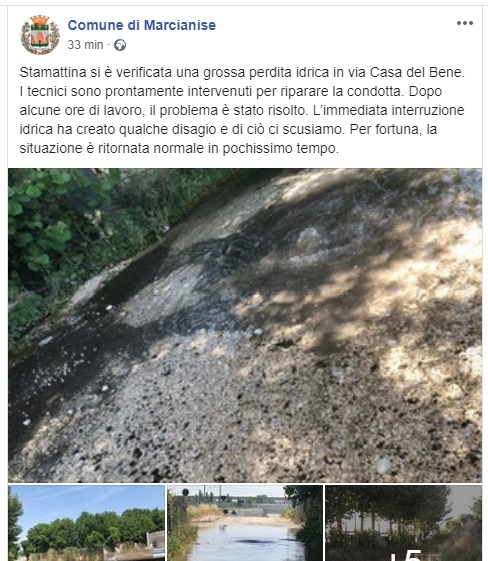Click the public globe privacy icon
Screen dimensions: 488x561
click(120, 45)
